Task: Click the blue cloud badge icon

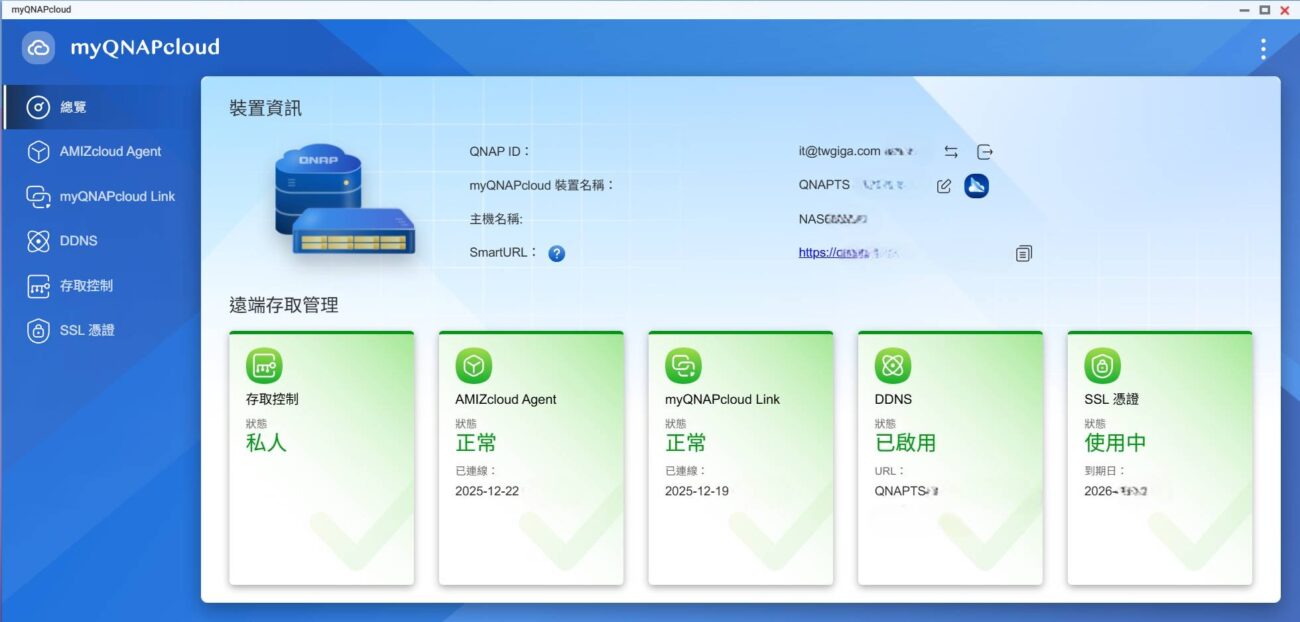Action: click(976, 185)
